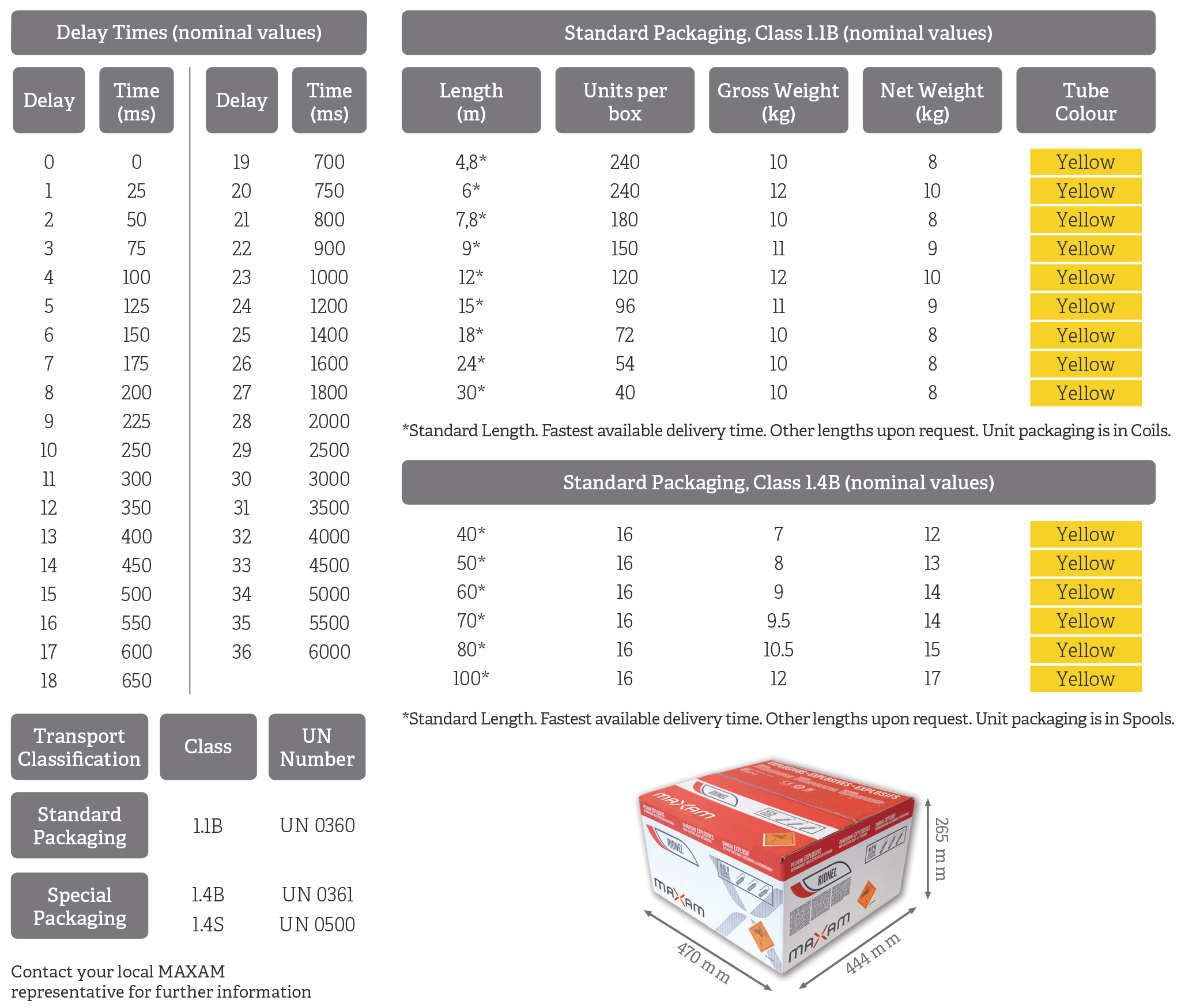This screenshot has width=1181, height=1008.
Task: Select the Length (m) column header
Action: pos(471,101)
